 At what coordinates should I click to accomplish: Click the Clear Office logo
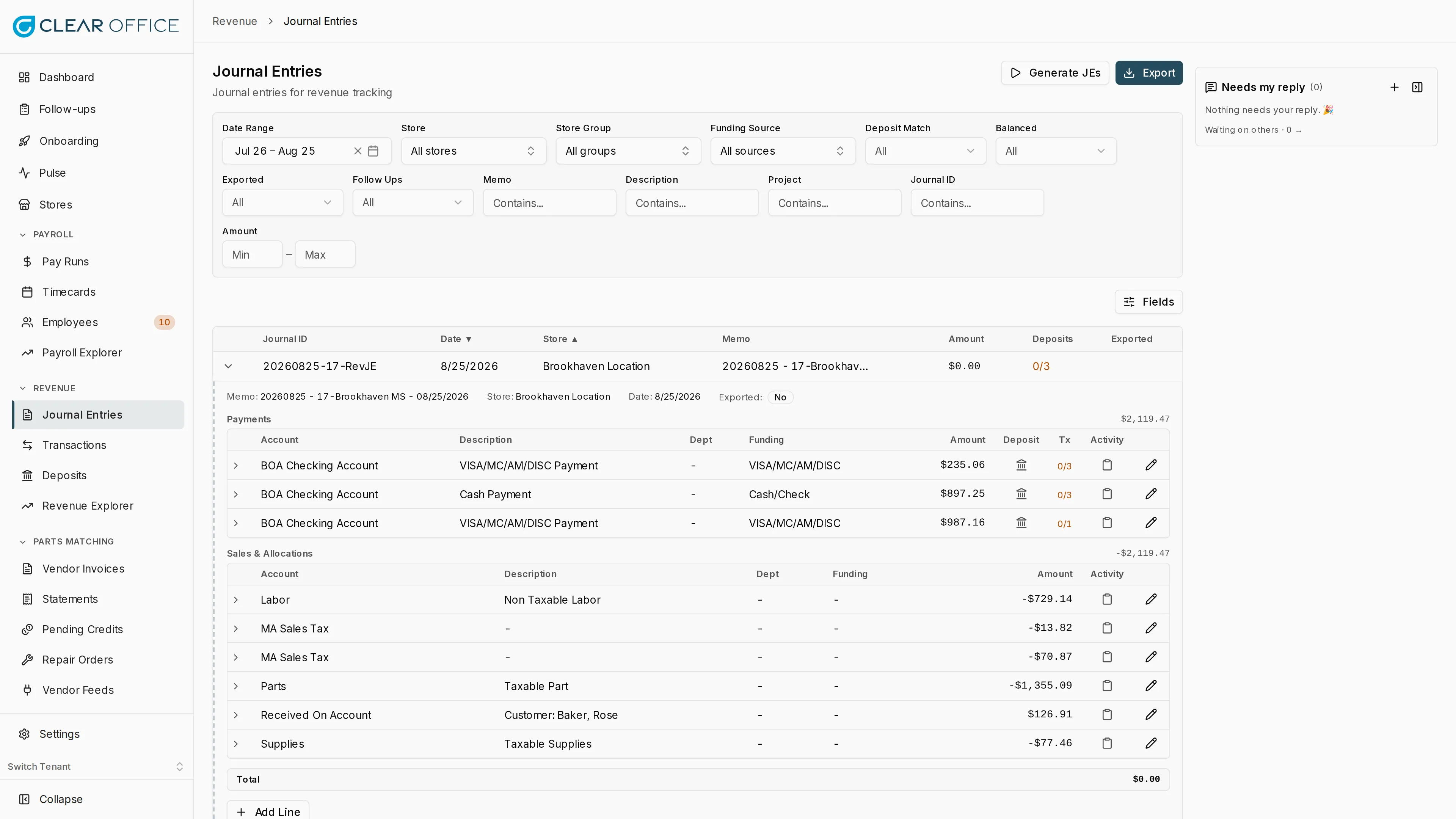(x=96, y=26)
